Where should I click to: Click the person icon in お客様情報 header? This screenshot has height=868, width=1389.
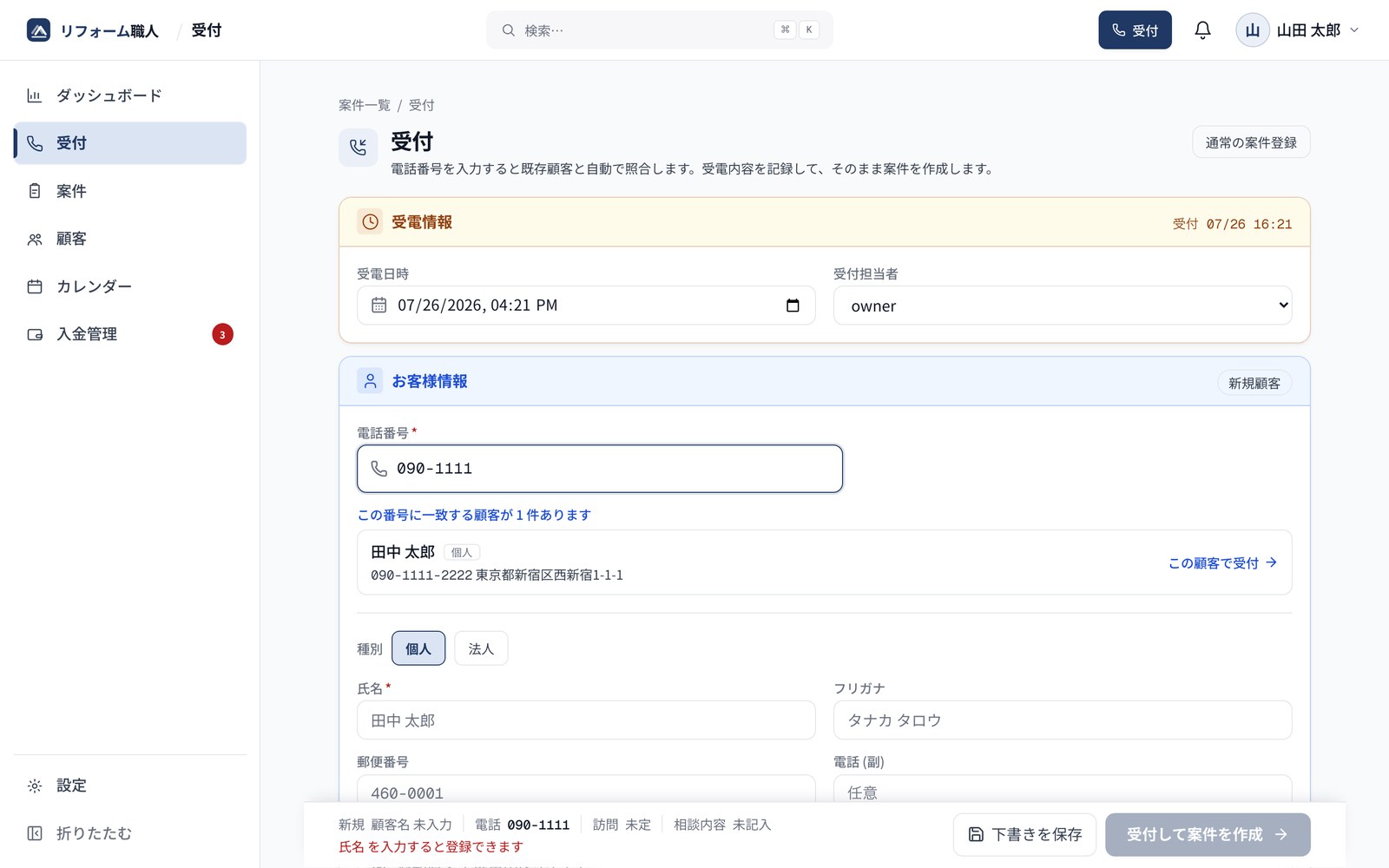371,381
